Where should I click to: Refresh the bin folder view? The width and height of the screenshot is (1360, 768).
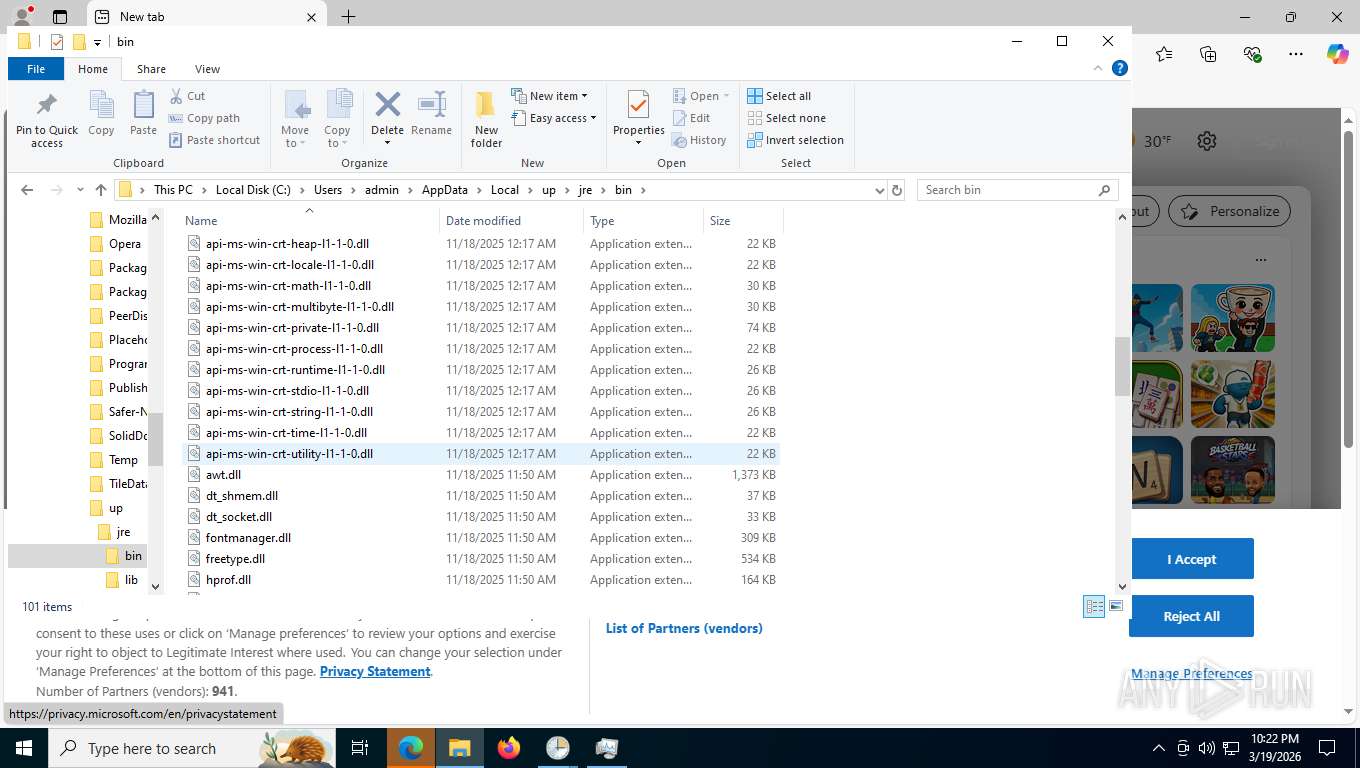click(x=897, y=190)
